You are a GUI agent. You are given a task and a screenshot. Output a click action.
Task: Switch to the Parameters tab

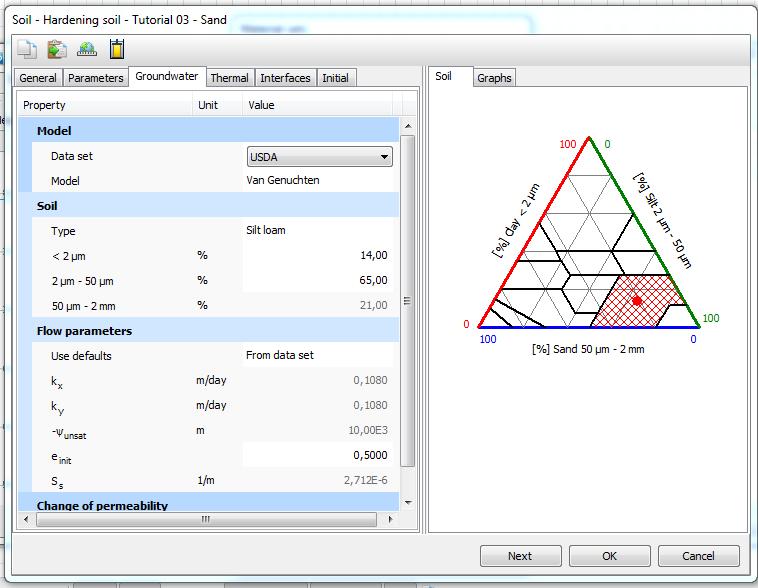tap(95, 78)
